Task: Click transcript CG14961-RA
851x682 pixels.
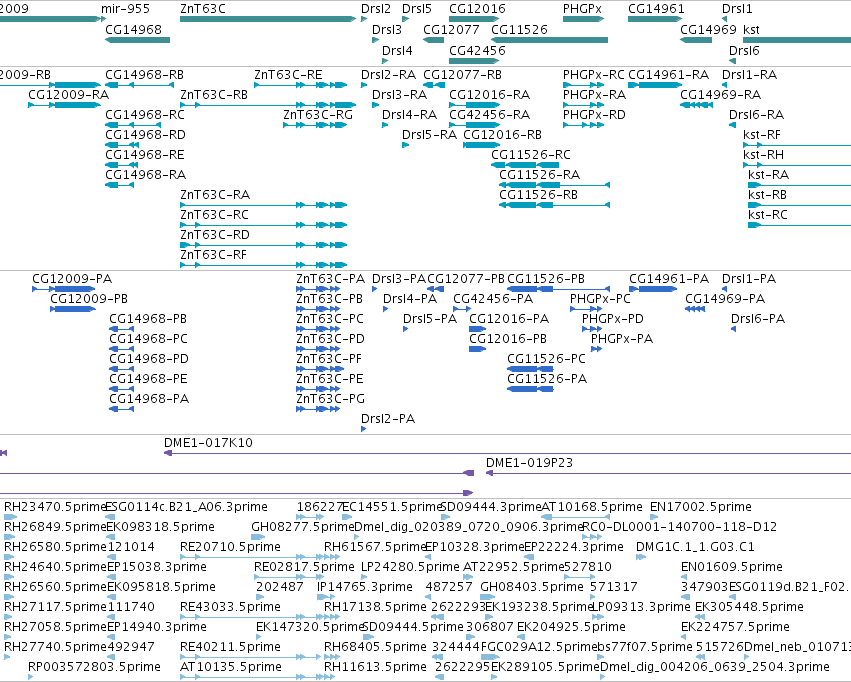Action: [655, 85]
